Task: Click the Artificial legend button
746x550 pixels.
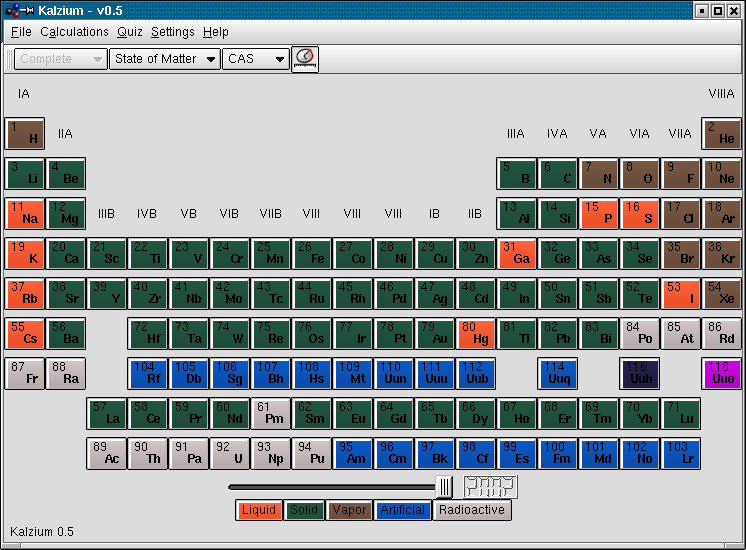Action: pyautogui.click(x=402, y=510)
